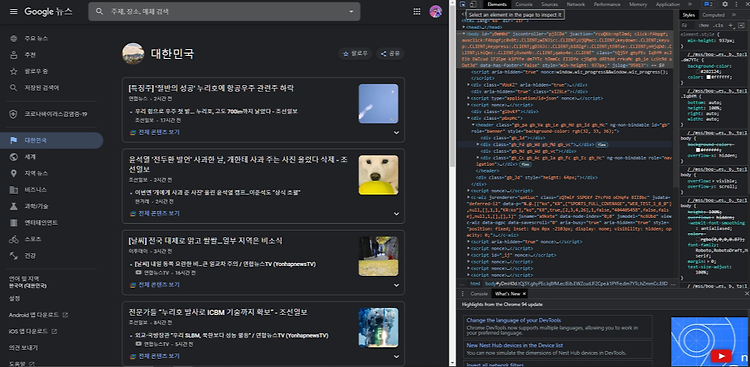Switch to the Network tab in DevTools
The height and width of the screenshot is (367, 750).
tap(575, 4)
